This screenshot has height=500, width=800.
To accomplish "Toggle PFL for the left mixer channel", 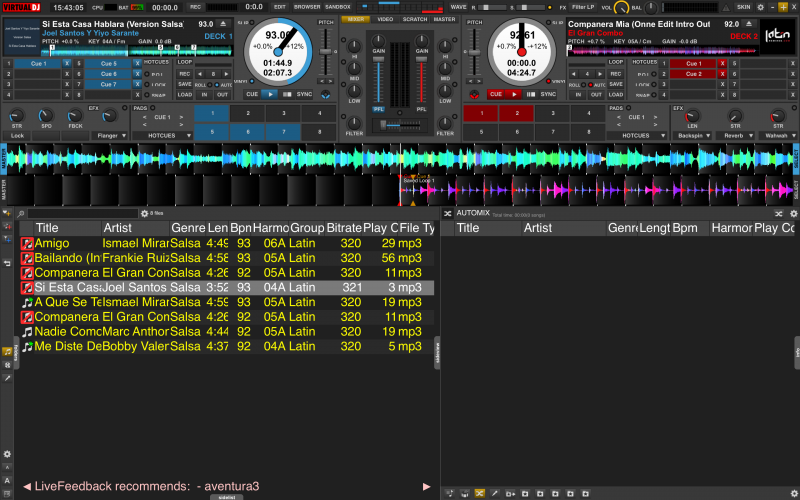I will point(379,109).
